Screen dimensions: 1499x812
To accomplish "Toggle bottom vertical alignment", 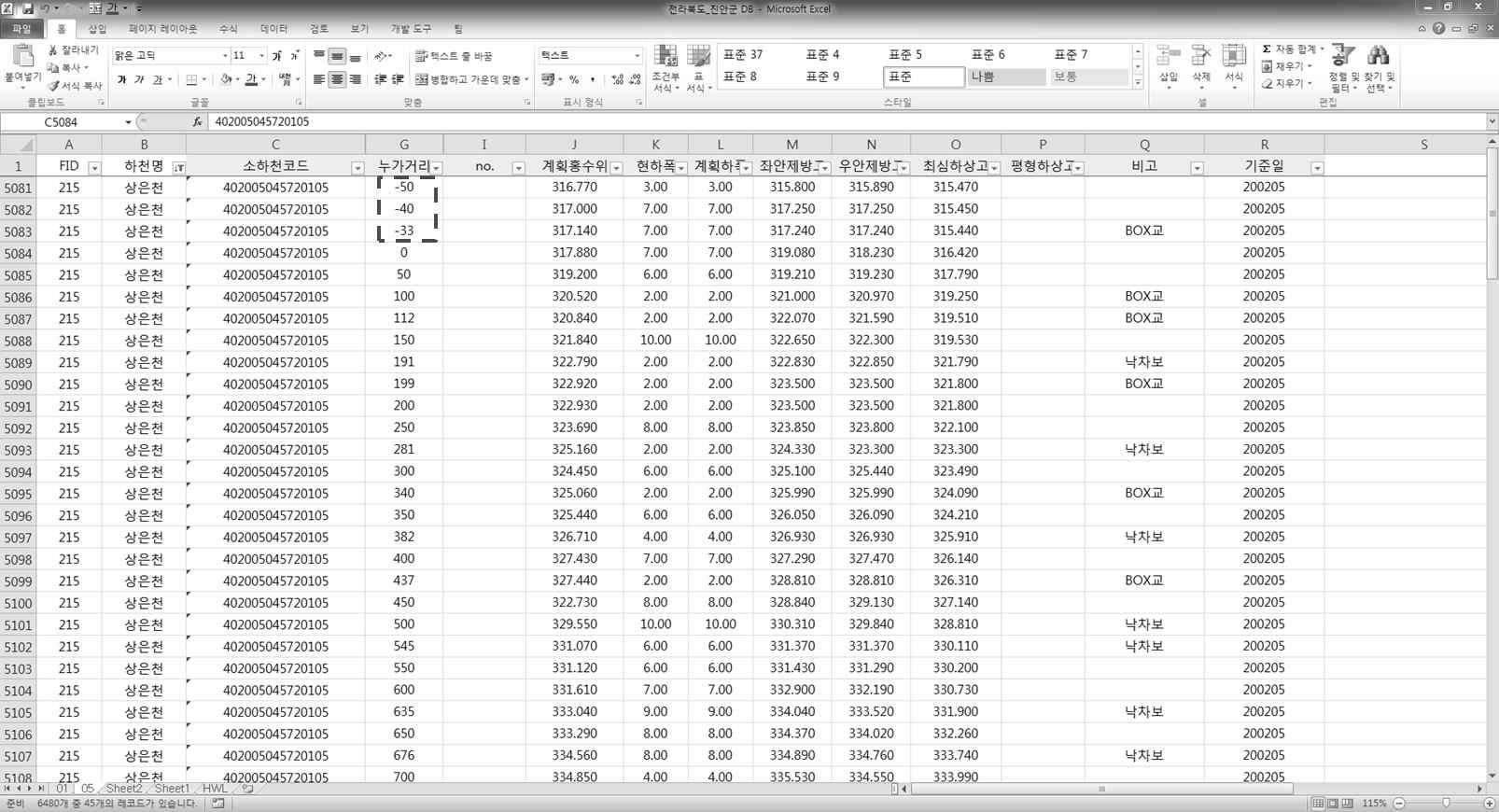I will click(x=355, y=56).
